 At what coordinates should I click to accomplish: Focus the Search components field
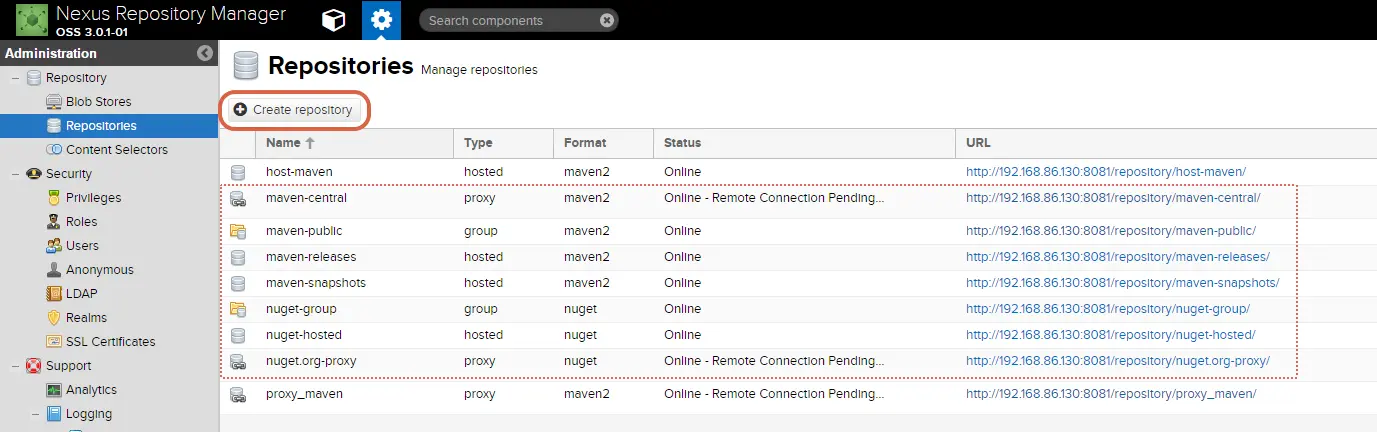tap(510, 20)
